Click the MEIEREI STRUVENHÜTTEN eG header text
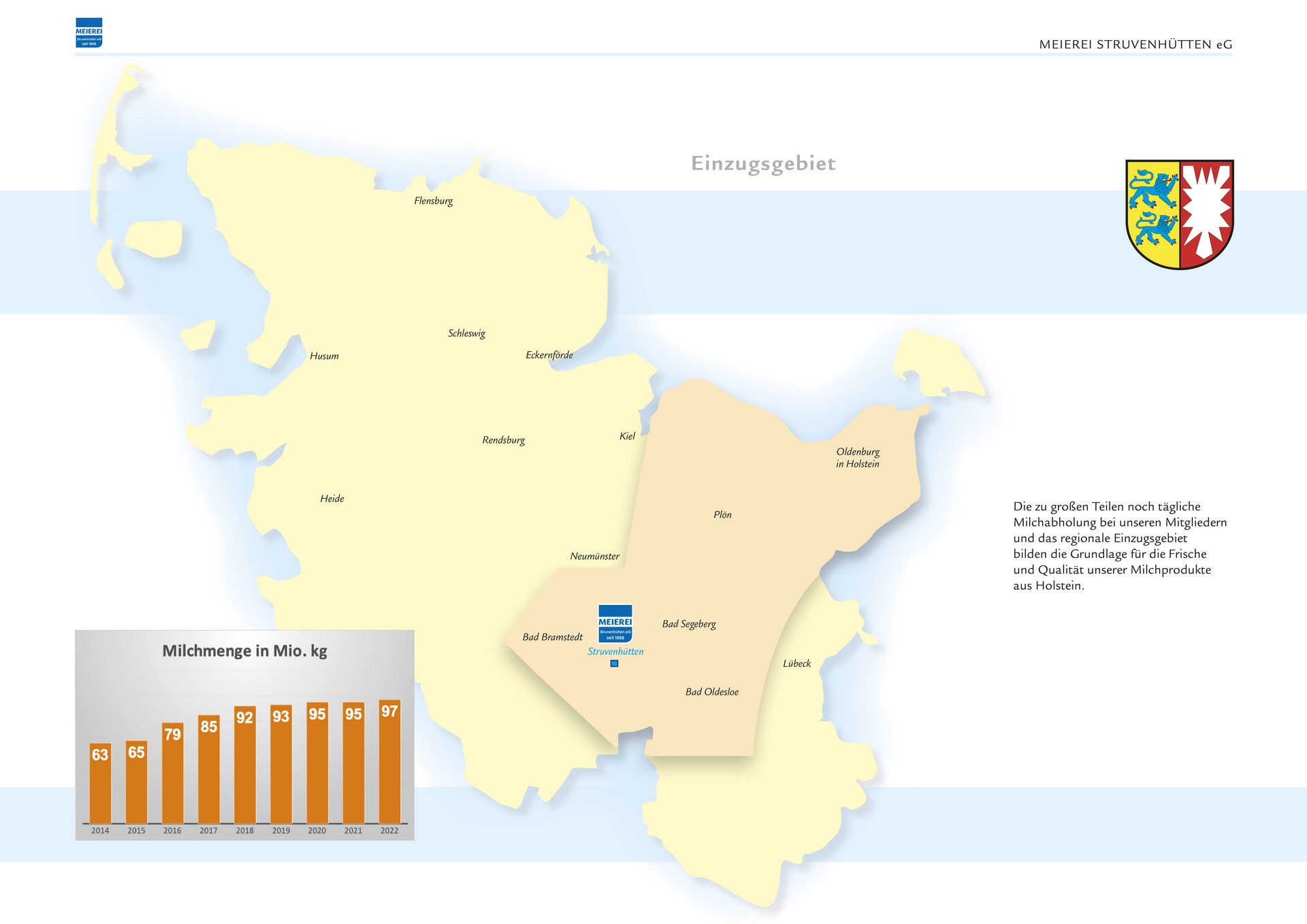Viewport: 1307px width, 924px height. point(1135,45)
